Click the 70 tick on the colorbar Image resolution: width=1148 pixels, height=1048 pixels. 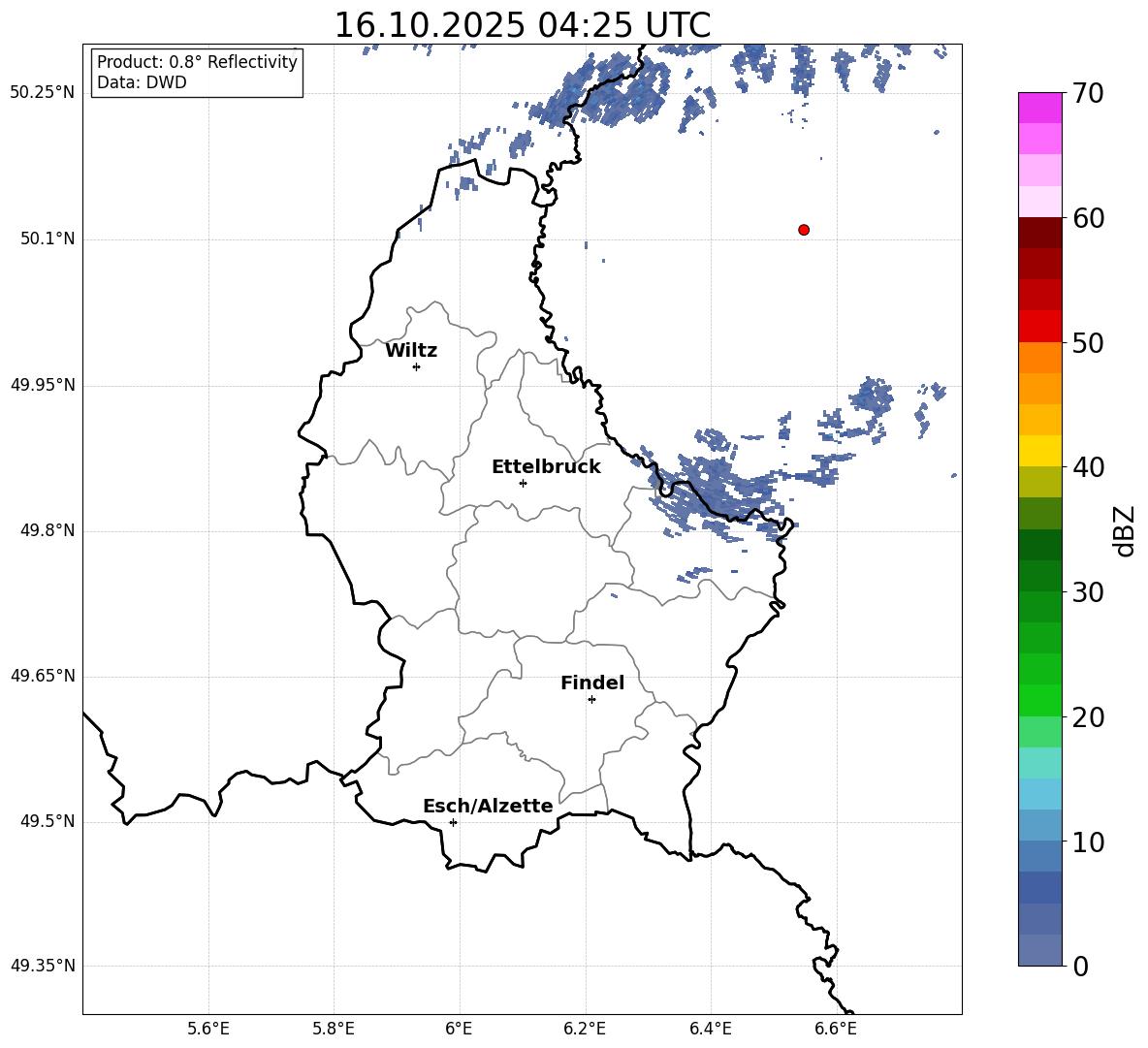tap(1088, 93)
